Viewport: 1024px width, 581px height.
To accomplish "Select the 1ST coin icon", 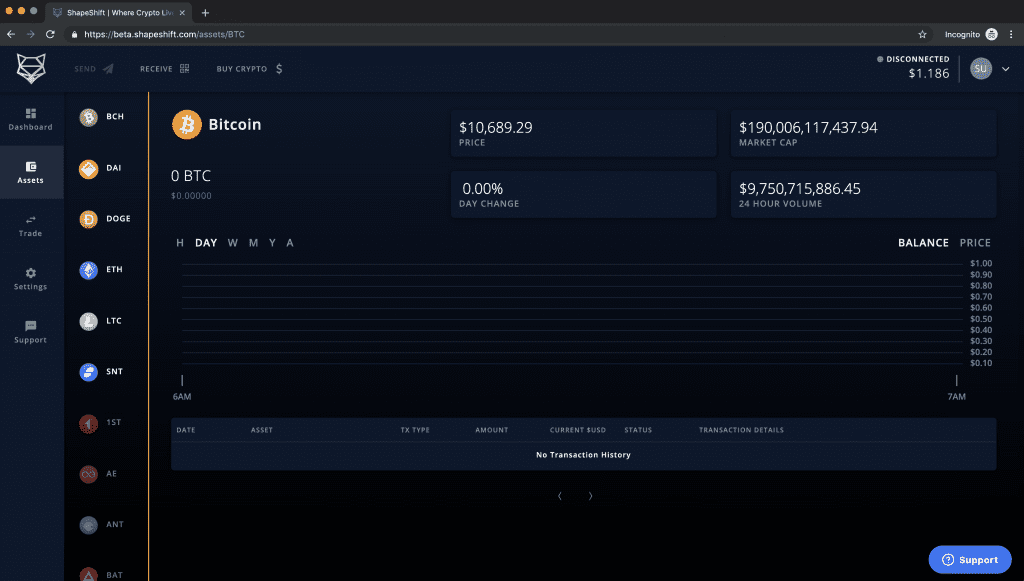I will tap(88, 424).
